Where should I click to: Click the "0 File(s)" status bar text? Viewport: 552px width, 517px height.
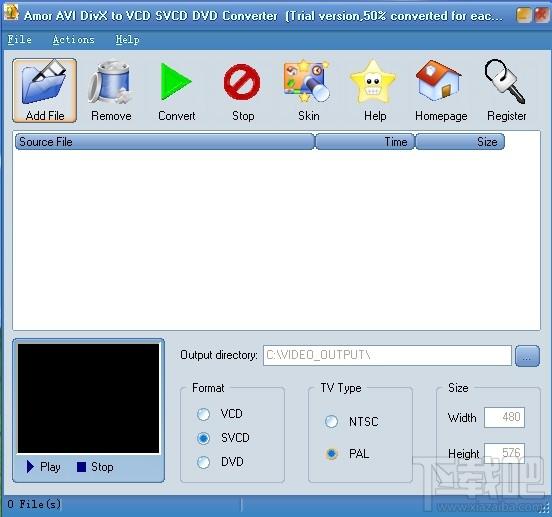click(x=34, y=504)
